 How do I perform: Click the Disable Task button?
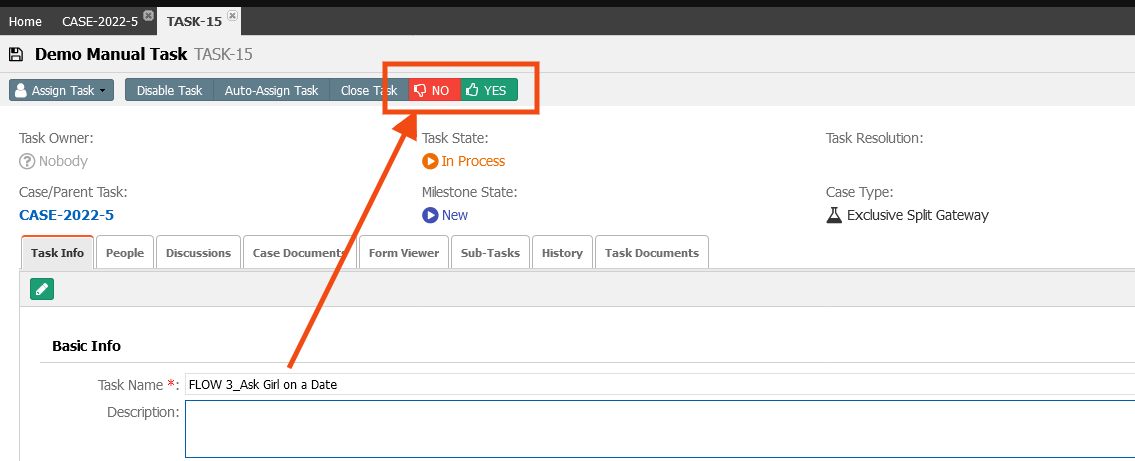169,90
